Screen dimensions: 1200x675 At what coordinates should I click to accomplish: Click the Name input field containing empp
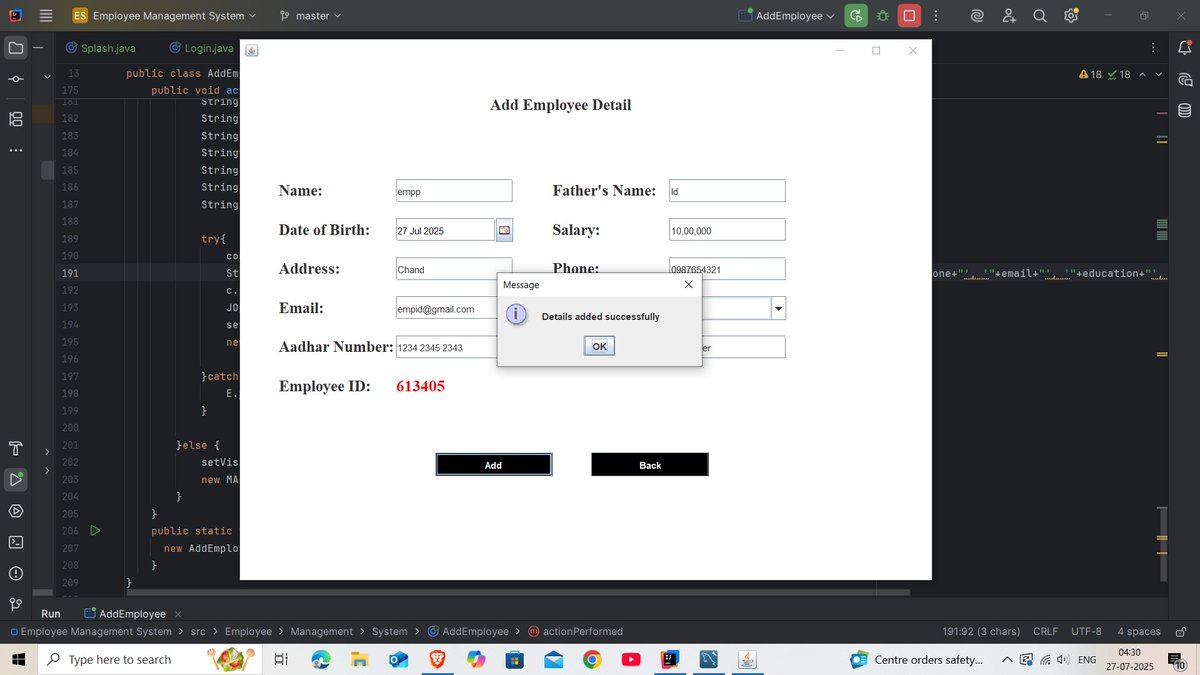click(x=454, y=191)
